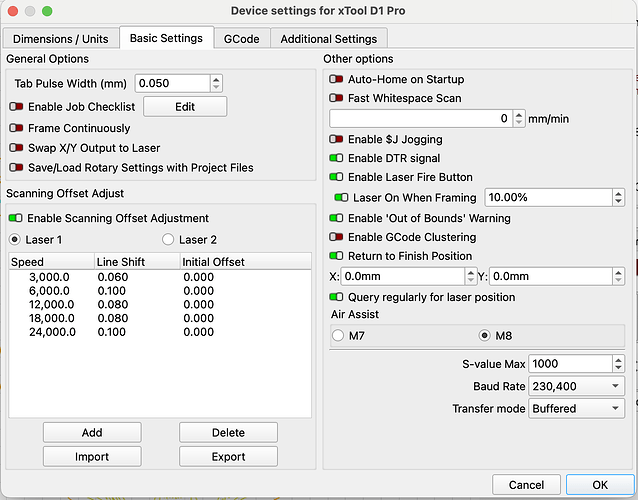Select the Basic Settings tab

click(x=166, y=38)
